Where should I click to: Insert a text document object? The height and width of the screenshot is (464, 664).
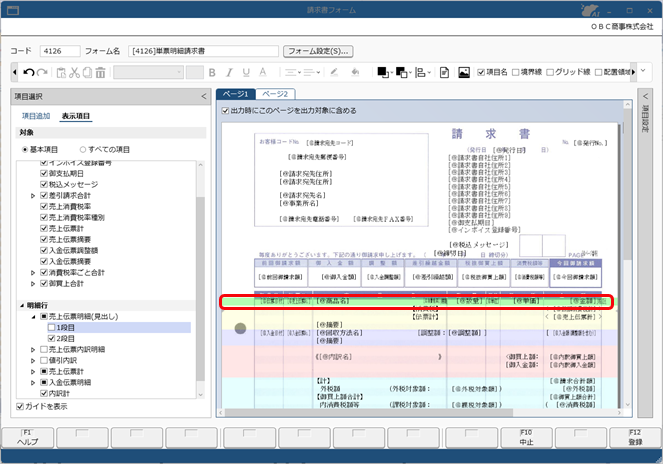coord(444,72)
